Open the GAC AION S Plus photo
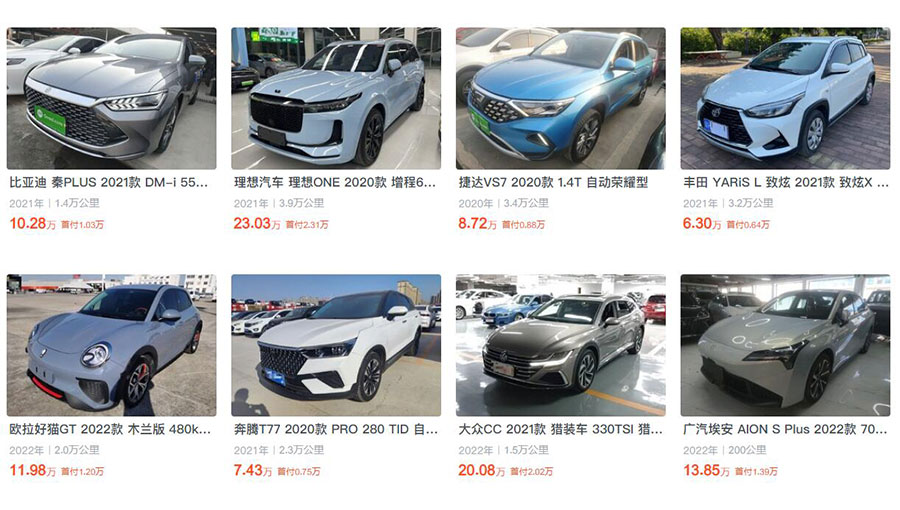 pos(785,345)
